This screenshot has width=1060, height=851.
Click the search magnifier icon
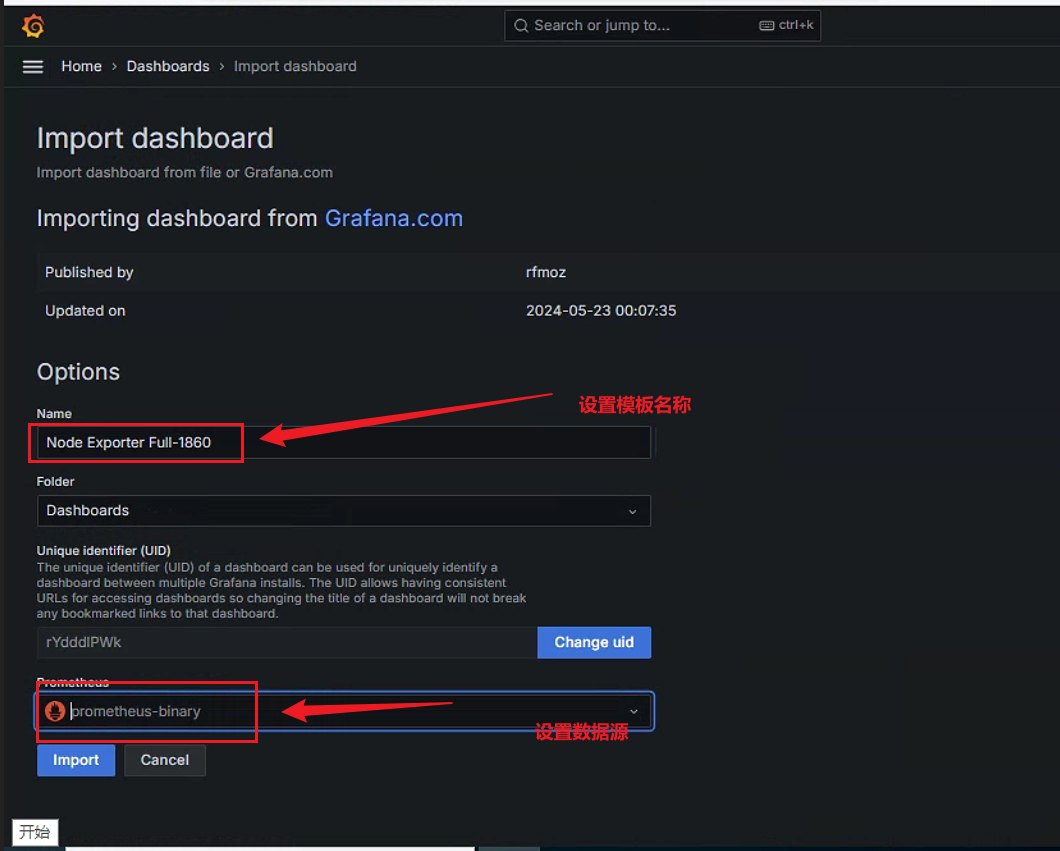click(521, 26)
